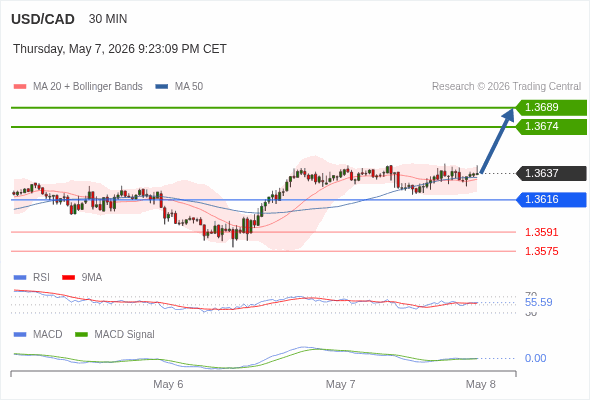The height and width of the screenshot is (400, 590).
Task: Click the 9MA red legend marker
Action: [68, 278]
